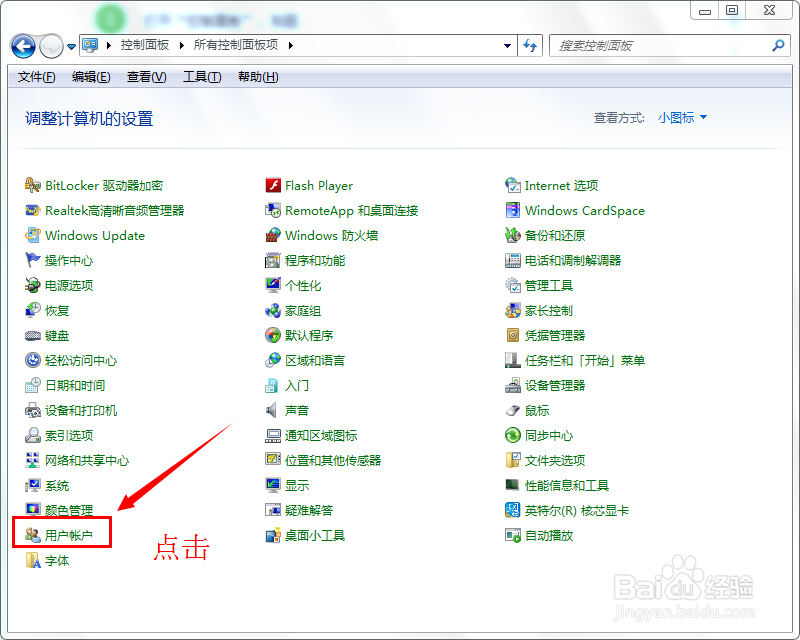The width and height of the screenshot is (800, 640).
Task: Open the 区域和语言 link
Action: pos(315,360)
